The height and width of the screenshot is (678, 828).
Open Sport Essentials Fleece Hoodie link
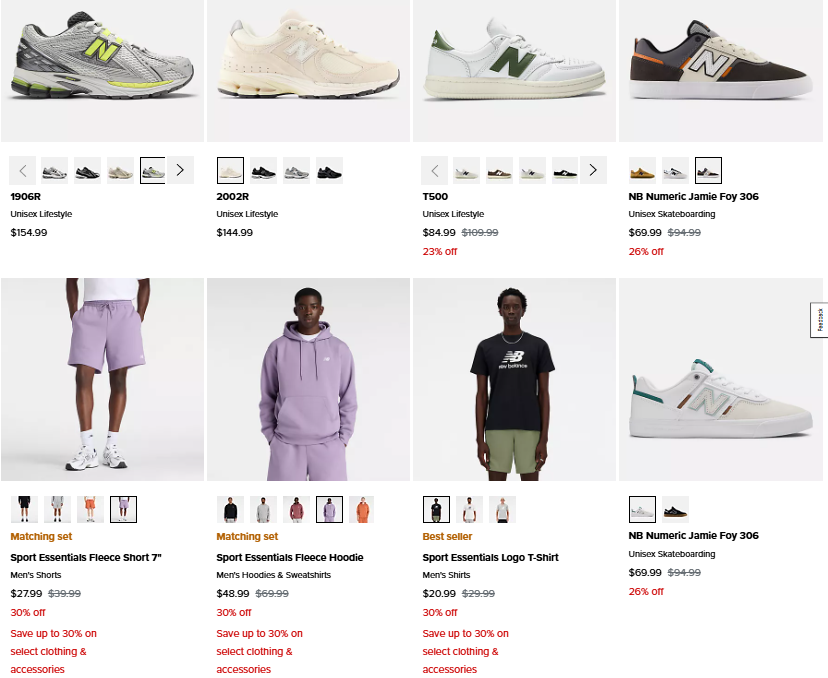coord(289,558)
